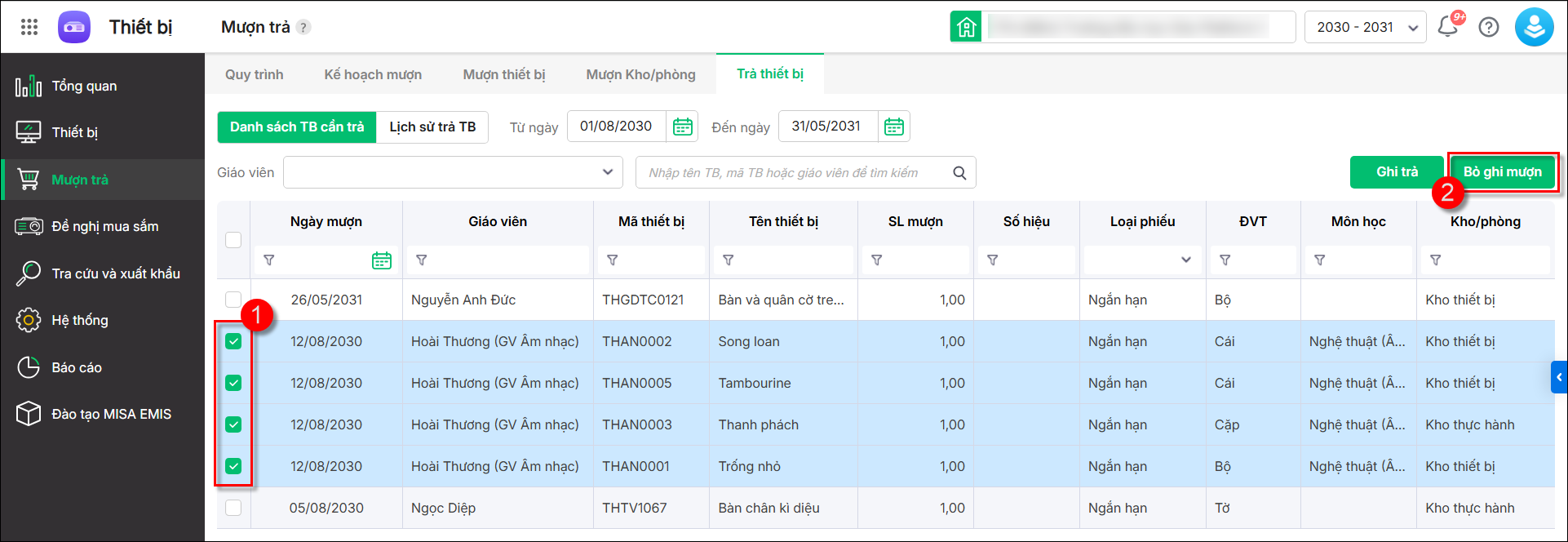The height and width of the screenshot is (542, 1568).
Task: Open the apps grid launcher
Action: tap(29, 27)
